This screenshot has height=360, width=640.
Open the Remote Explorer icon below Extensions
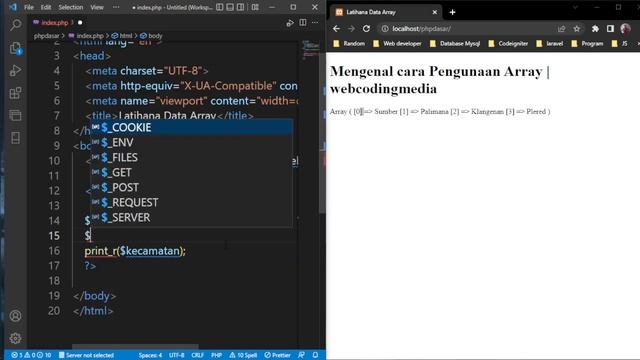(16, 116)
